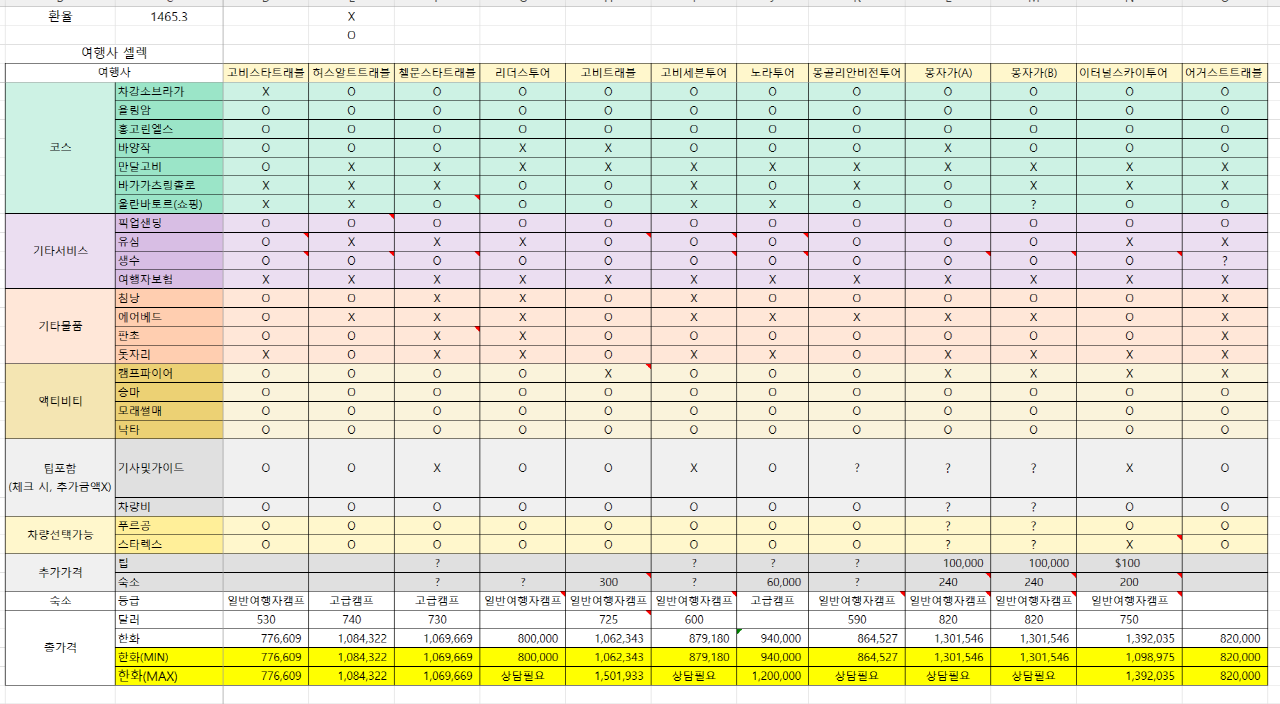
Task: Click the 울란바토르(쇼핑) row label
Action: click(x=168, y=204)
